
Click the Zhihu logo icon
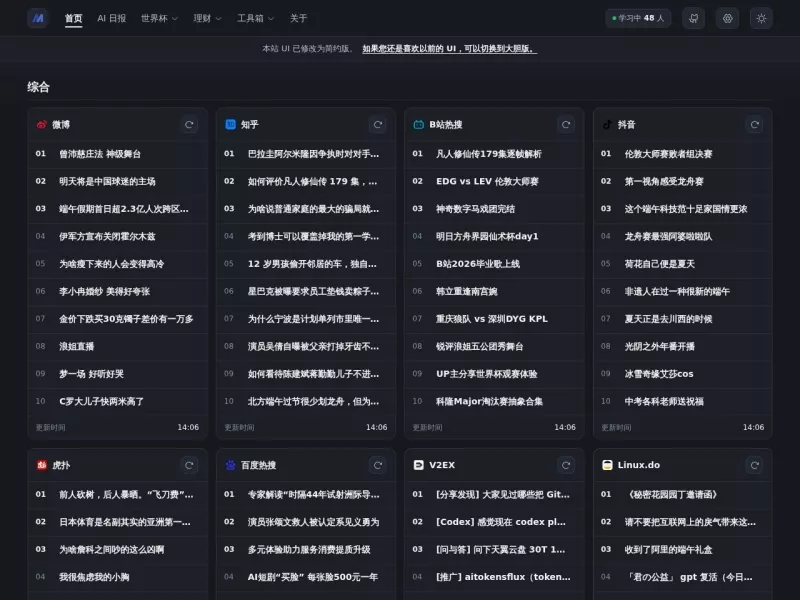(230, 124)
